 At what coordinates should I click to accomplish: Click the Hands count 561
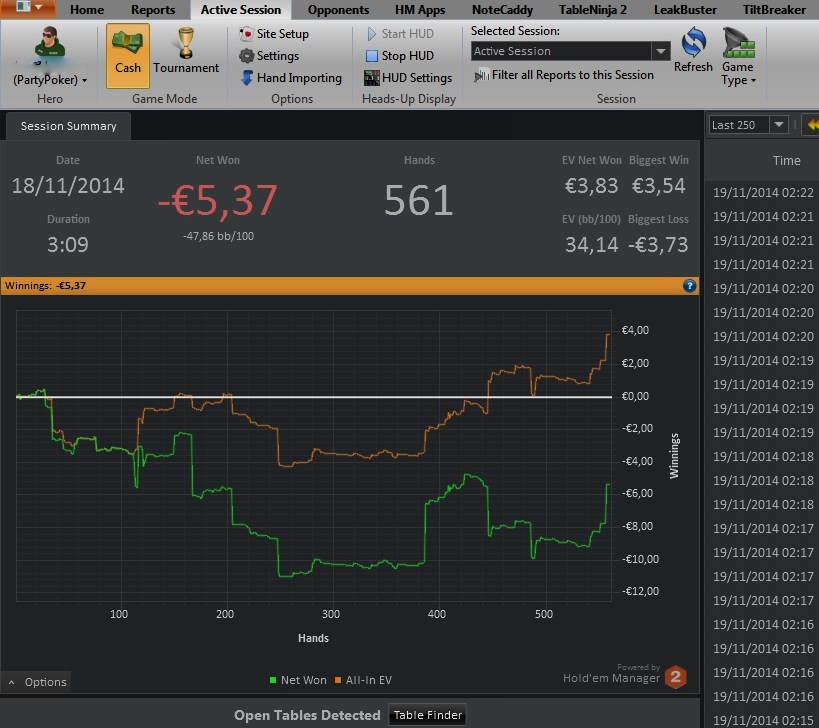(419, 200)
